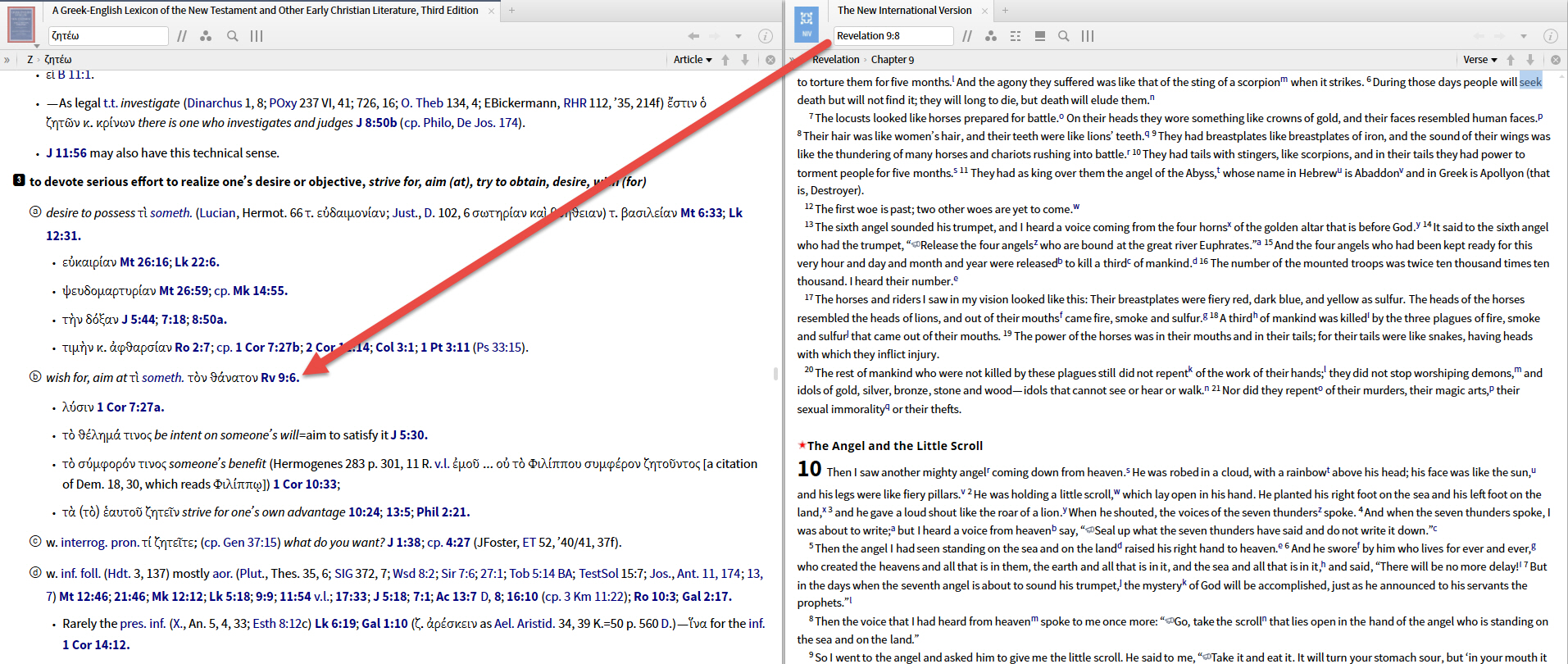Select The New International Version tab
The image size is (1568, 664).
coord(905,11)
